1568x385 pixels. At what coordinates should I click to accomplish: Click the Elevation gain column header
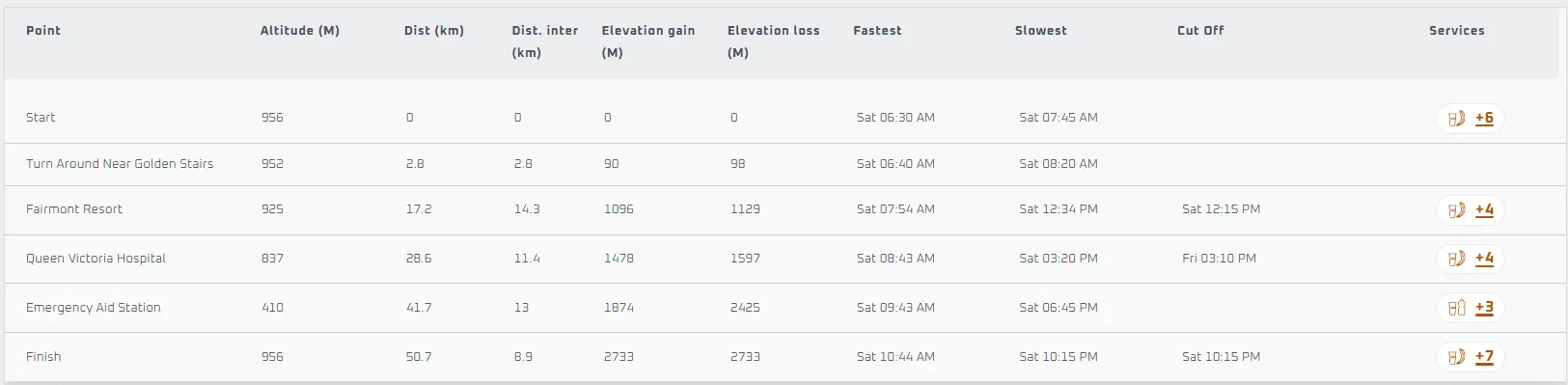[x=647, y=41]
